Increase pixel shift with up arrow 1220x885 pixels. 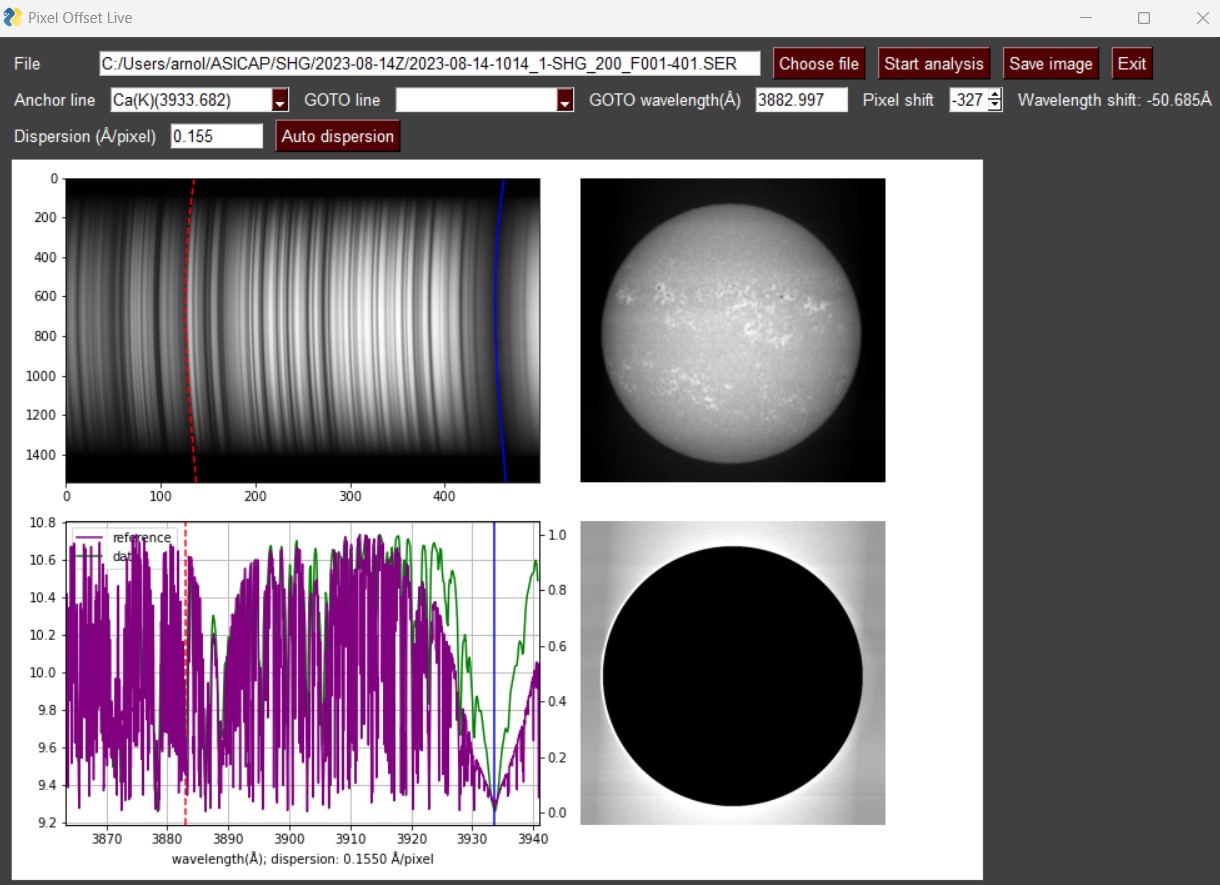(x=995, y=95)
